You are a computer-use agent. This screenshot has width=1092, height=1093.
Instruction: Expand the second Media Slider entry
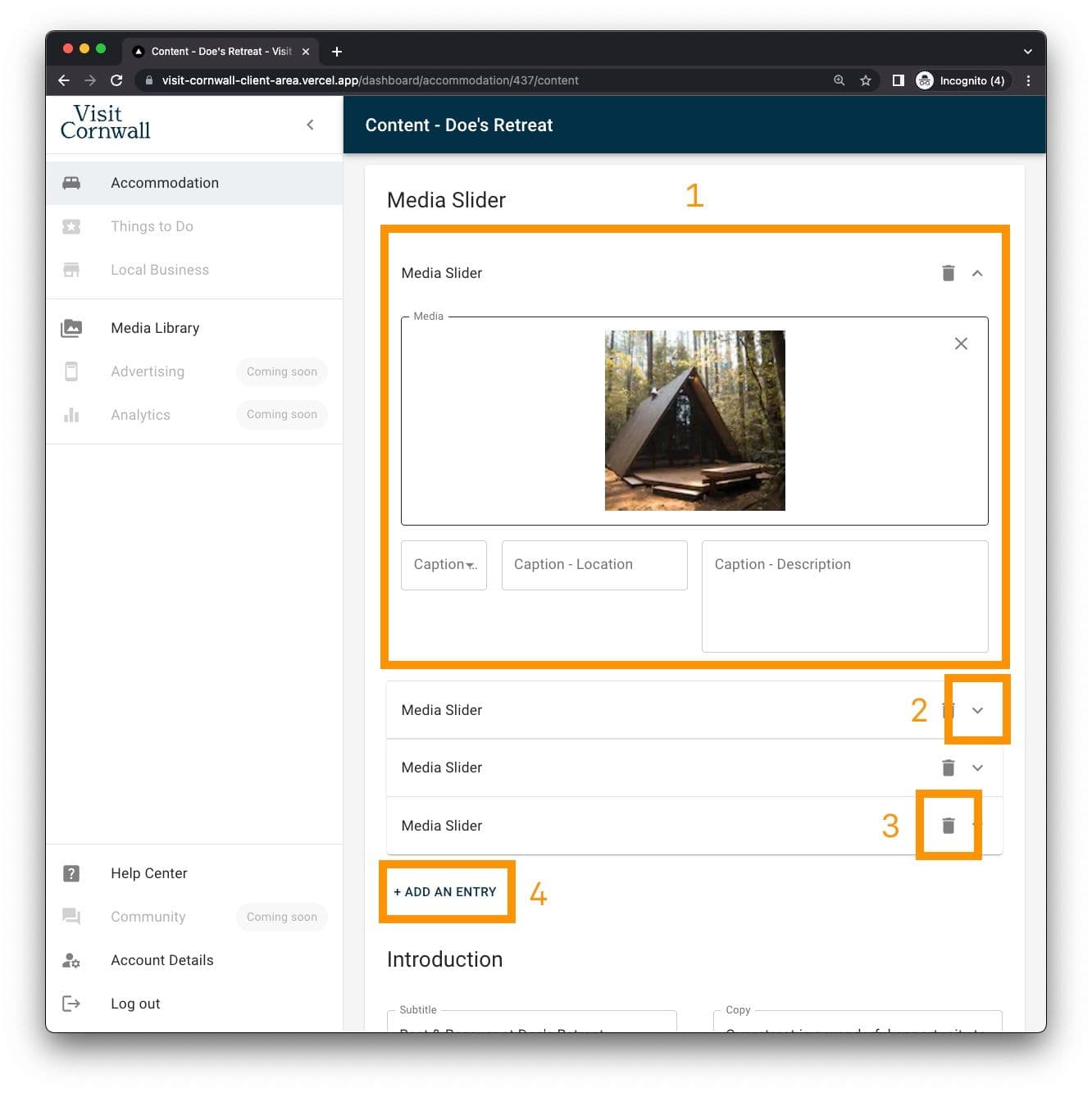point(977,710)
